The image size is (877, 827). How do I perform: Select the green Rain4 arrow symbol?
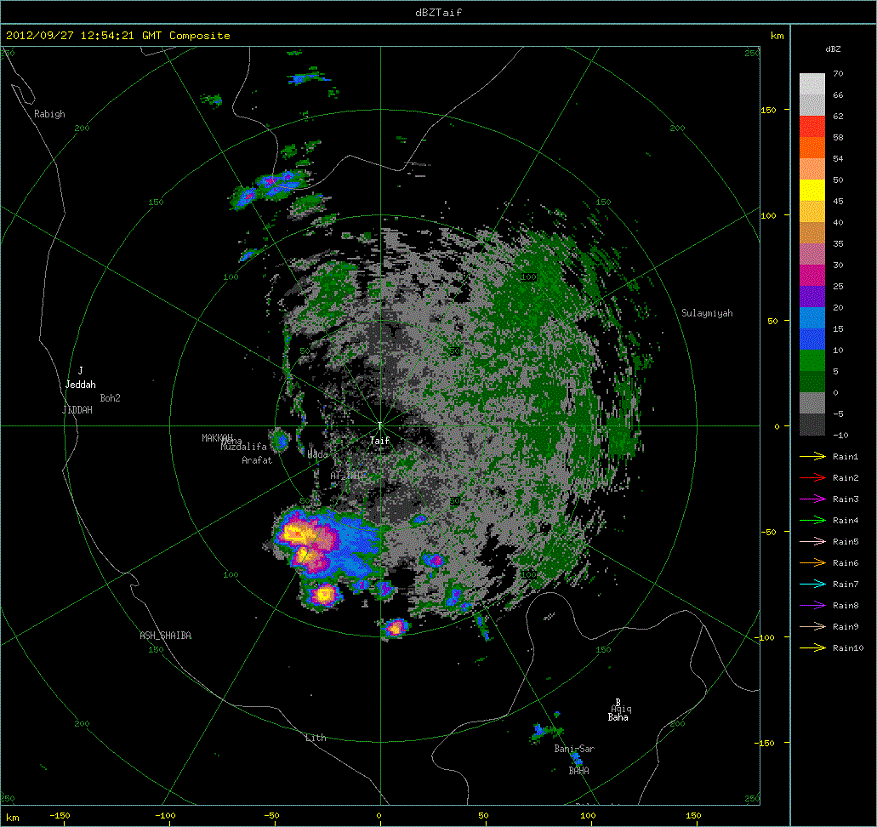(813, 520)
